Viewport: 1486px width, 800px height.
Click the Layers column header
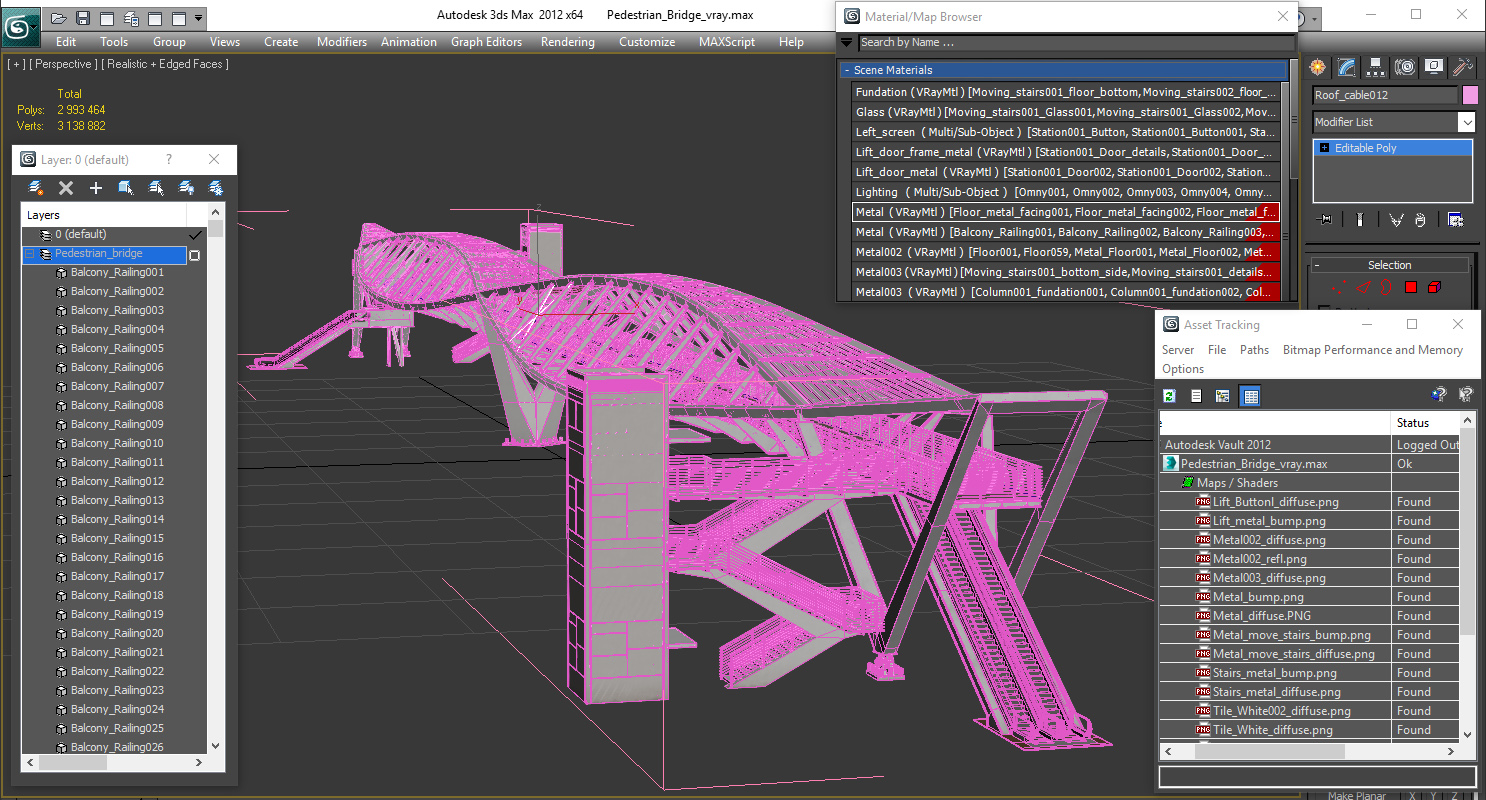104,215
